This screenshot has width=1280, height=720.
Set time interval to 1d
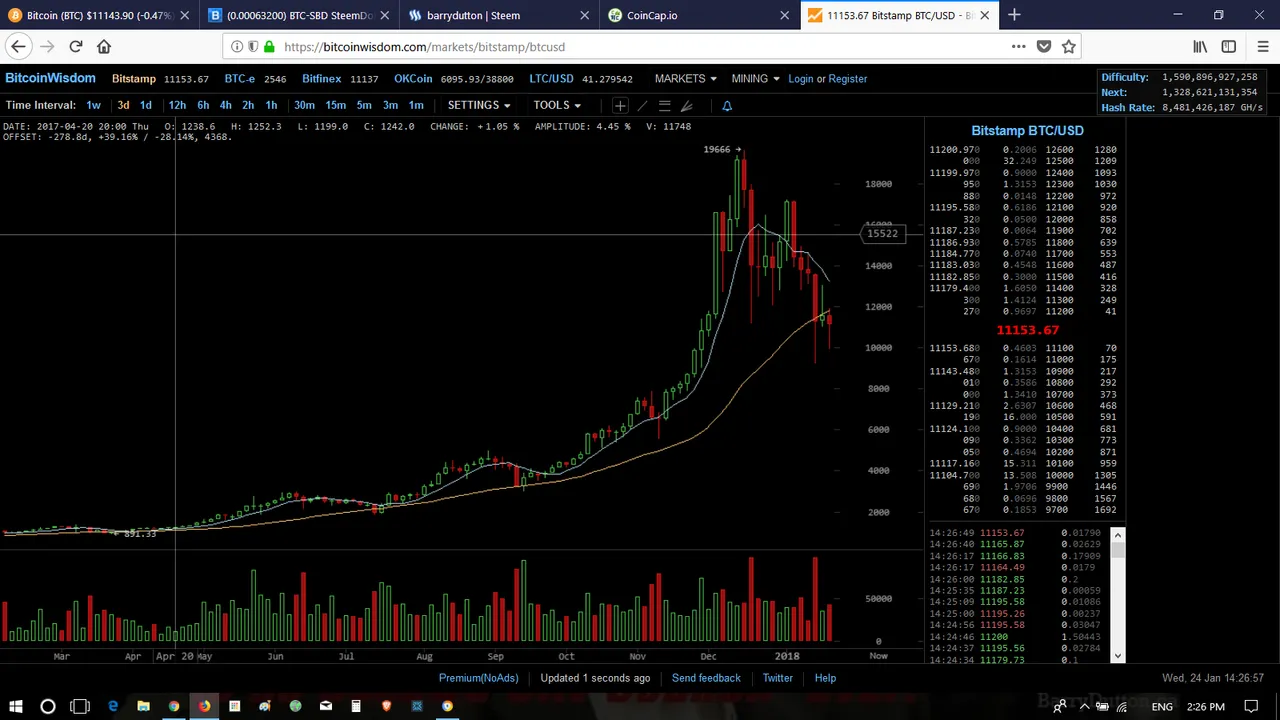click(x=146, y=105)
